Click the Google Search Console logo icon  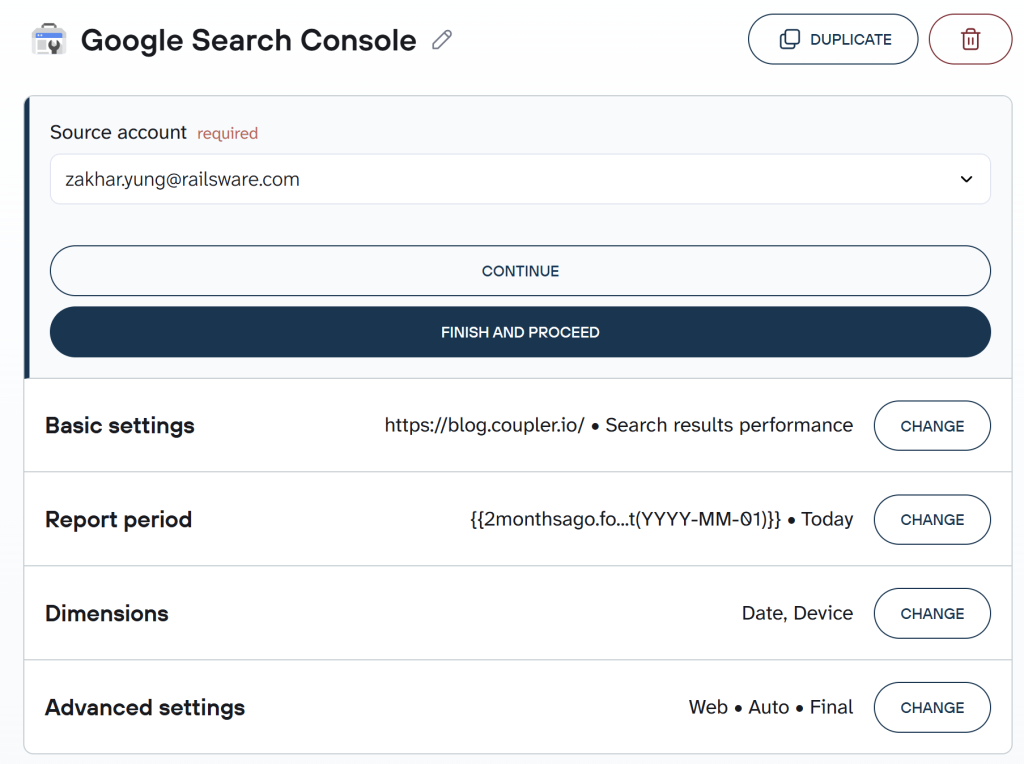[x=49, y=40]
